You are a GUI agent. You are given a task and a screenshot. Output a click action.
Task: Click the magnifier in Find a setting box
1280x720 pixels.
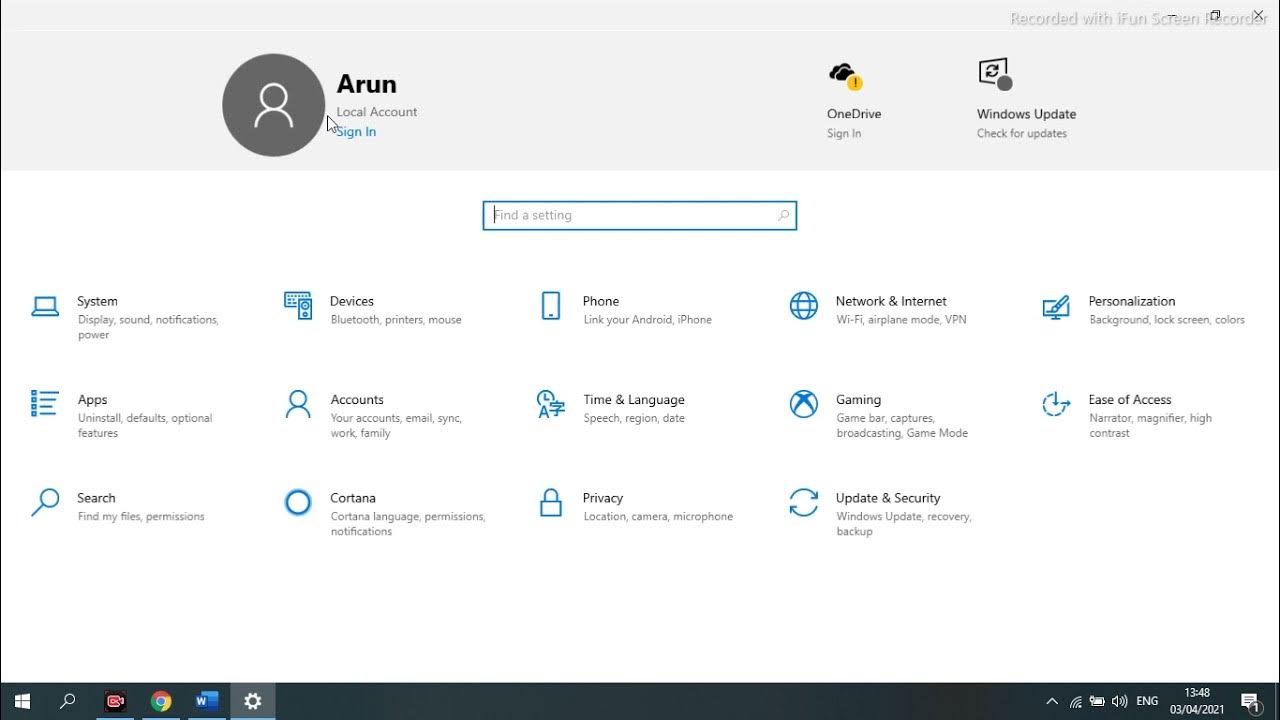783,215
